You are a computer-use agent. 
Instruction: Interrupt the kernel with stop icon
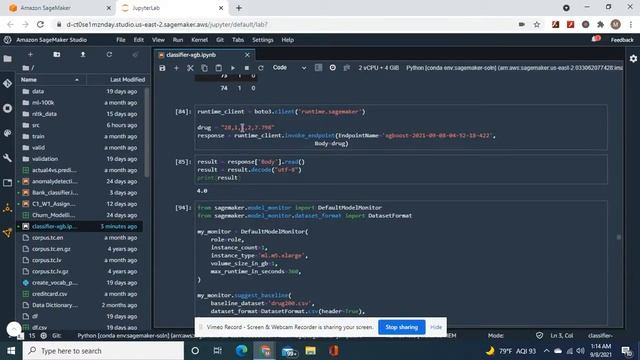point(247,68)
